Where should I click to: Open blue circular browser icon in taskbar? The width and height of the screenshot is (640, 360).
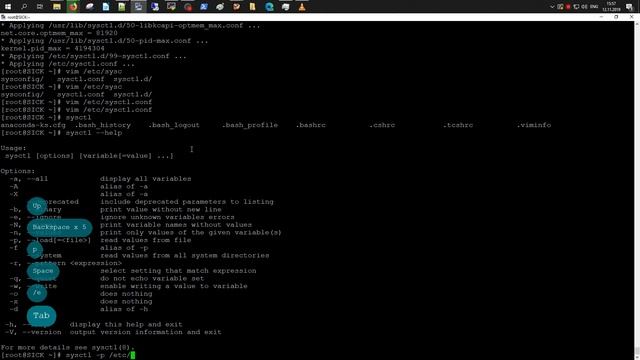pos(269,7)
